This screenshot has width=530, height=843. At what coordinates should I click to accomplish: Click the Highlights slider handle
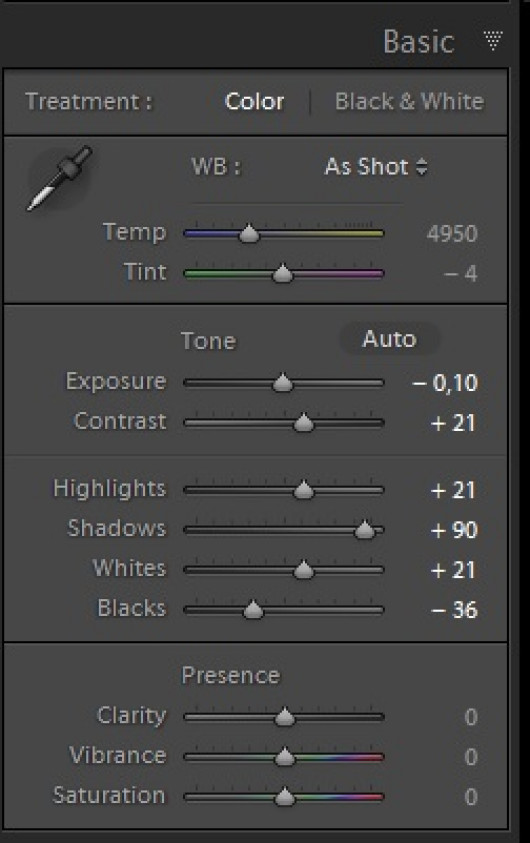coord(304,490)
